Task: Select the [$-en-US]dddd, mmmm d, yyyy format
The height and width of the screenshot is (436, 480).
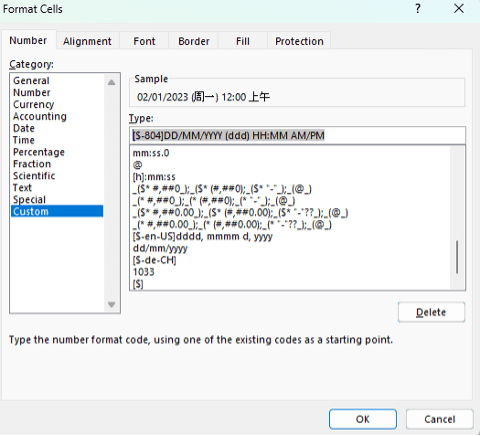Action: [203, 236]
